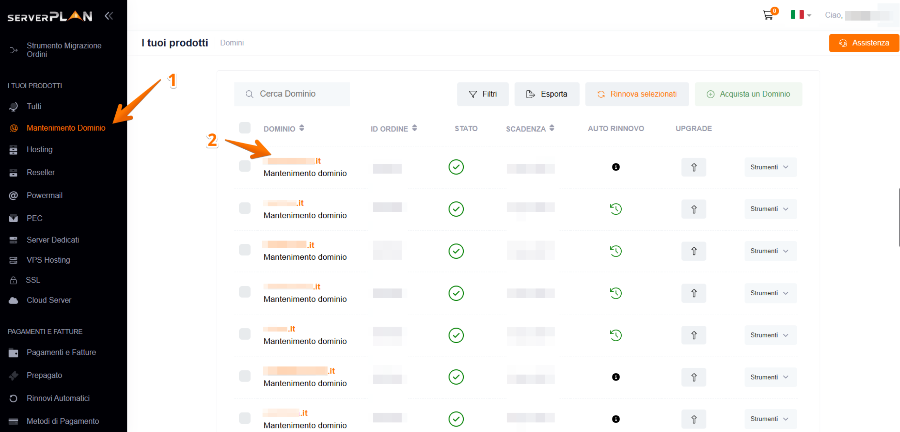
Task: Click the page vertical scrollbar thumb
Action: click(898, 216)
